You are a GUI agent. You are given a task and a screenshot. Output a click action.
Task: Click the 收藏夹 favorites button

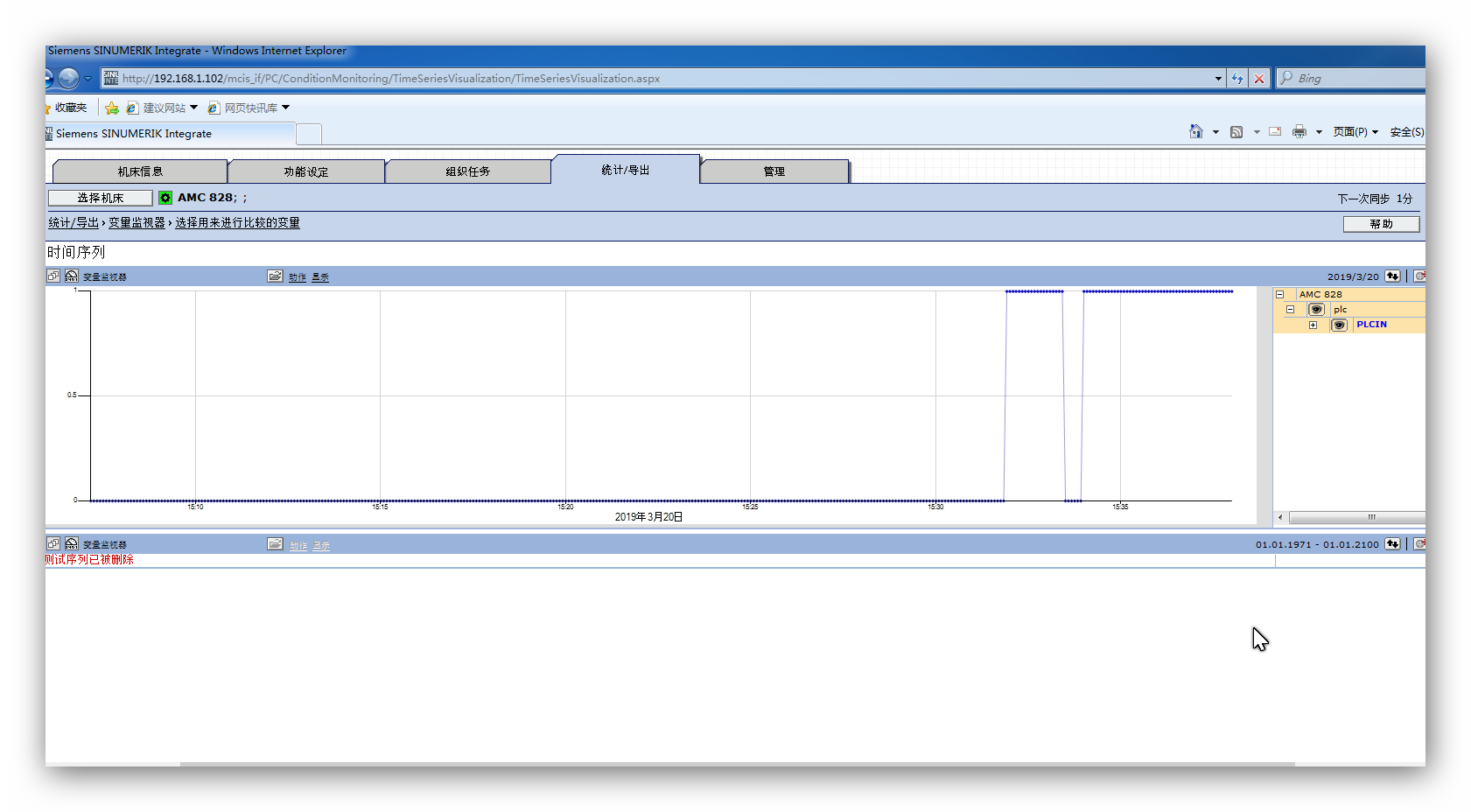(67, 108)
